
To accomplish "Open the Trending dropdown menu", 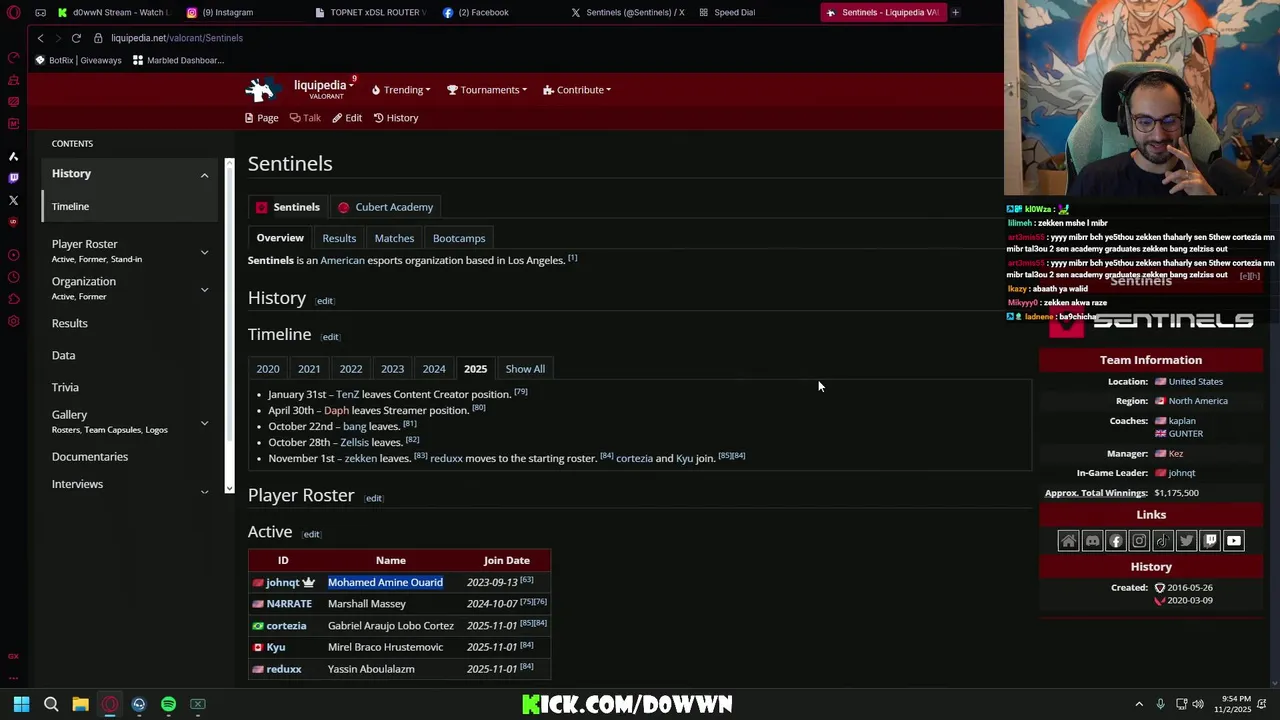I will [401, 90].
